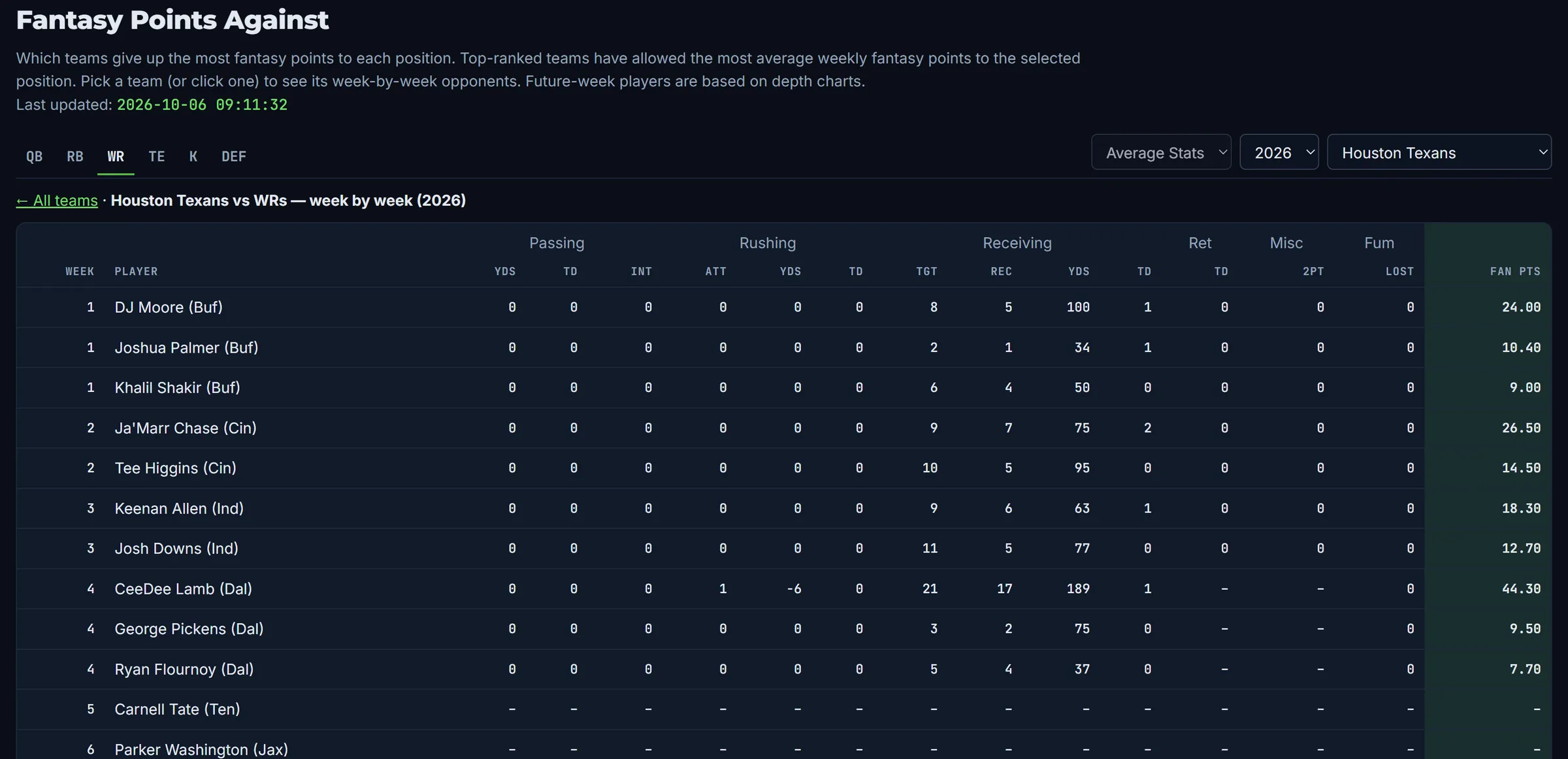
Task: Open the 2026 season dropdown
Action: [x=1279, y=152]
